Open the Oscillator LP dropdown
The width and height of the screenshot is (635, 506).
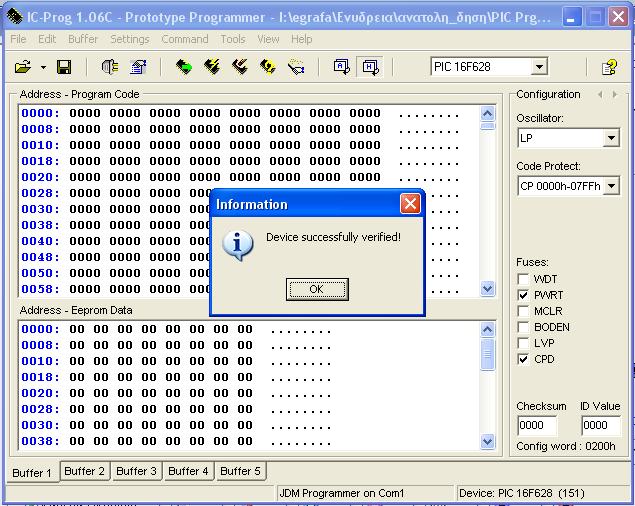pyautogui.click(x=611, y=138)
